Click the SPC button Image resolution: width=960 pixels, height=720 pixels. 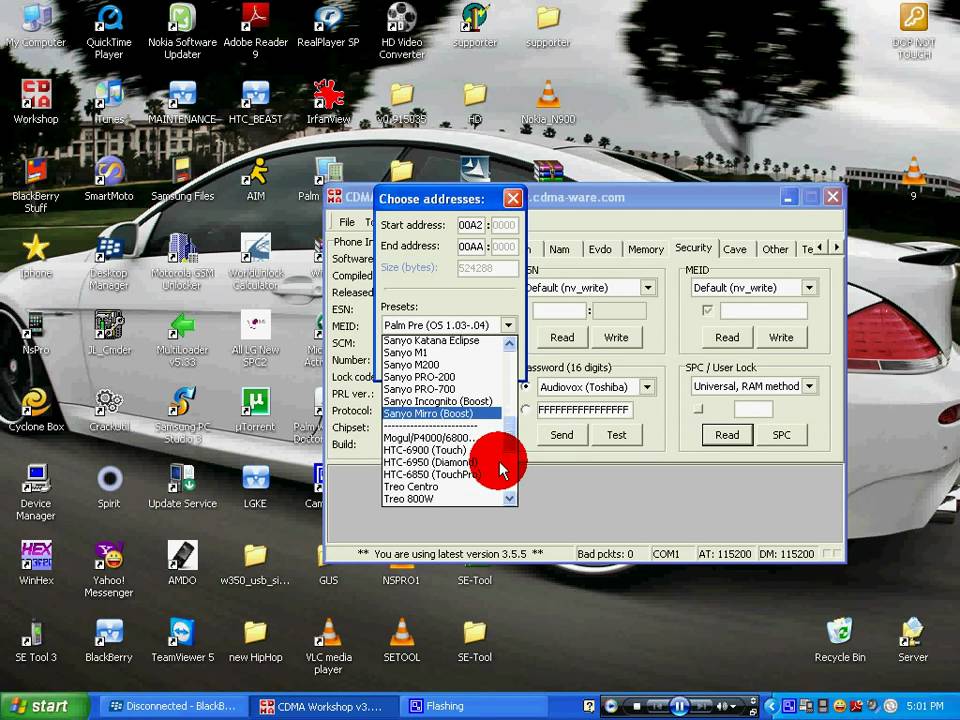(781, 435)
